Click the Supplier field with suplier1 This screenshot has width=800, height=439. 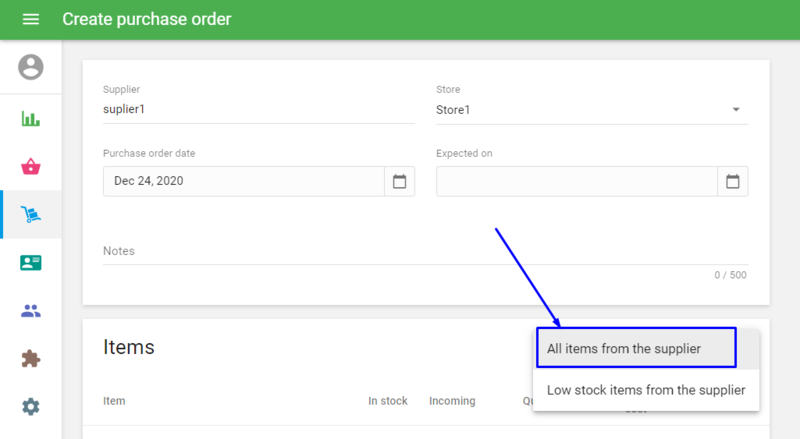[258, 110]
